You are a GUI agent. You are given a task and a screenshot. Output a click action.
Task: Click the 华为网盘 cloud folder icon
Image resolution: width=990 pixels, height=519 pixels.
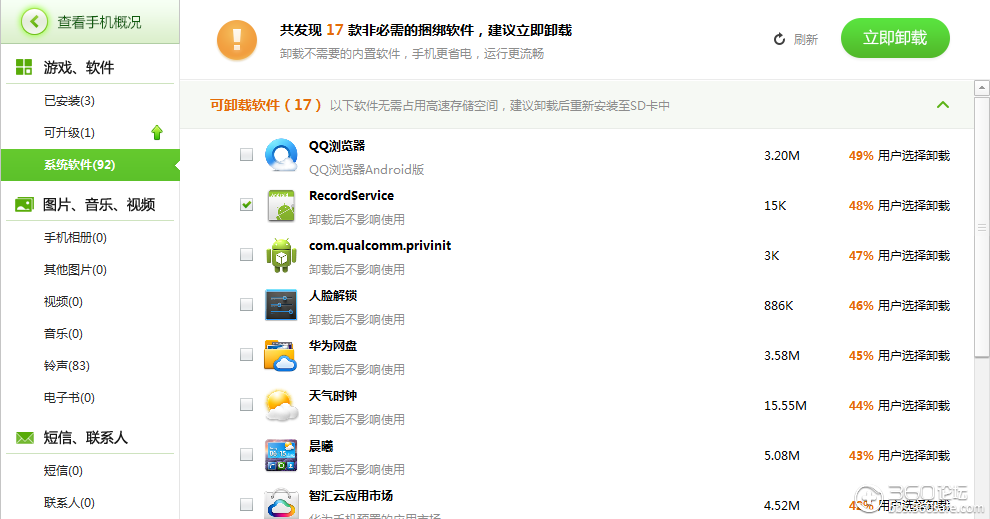coord(281,355)
